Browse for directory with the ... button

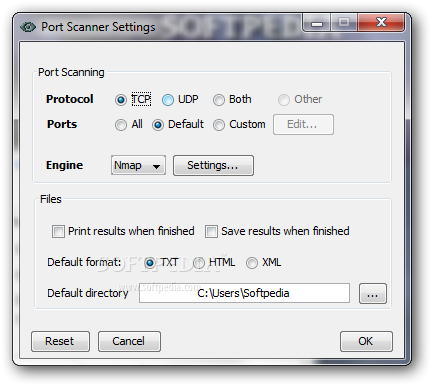pos(373,294)
